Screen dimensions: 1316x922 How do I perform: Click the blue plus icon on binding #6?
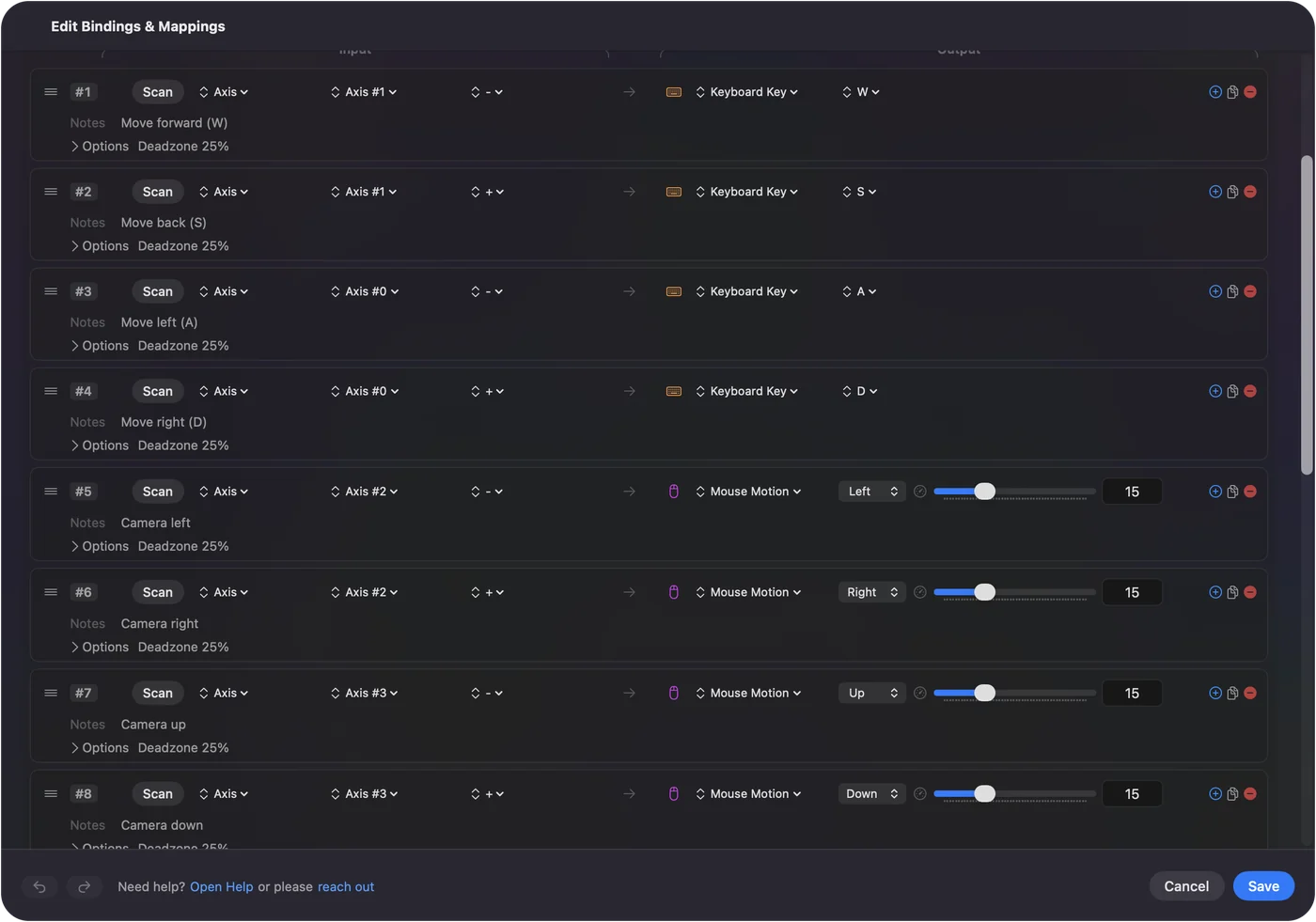(x=1215, y=592)
